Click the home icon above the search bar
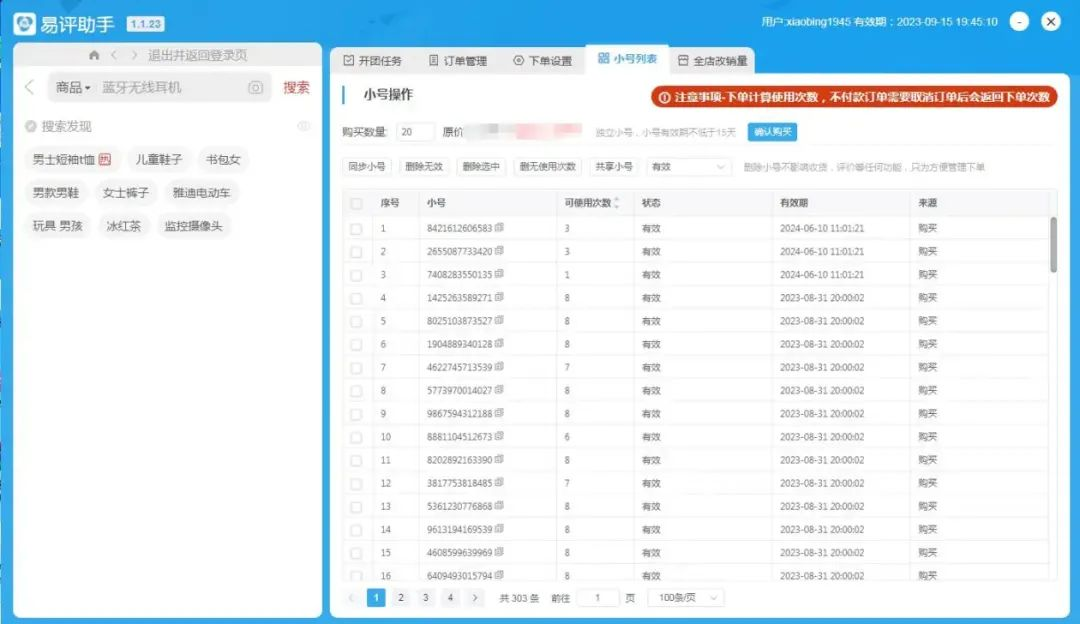The image size is (1080, 624). pyautogui.click(x=94, y=54)
